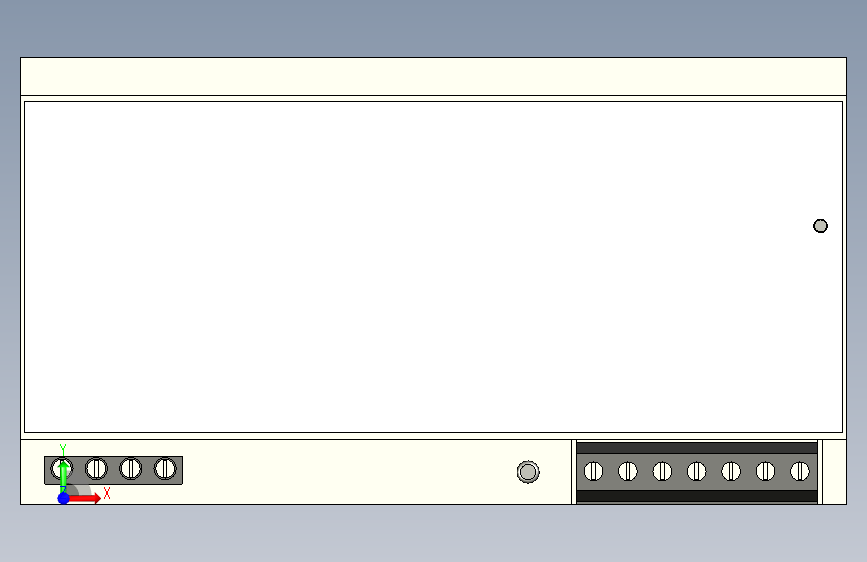Screen dimensions: 867x562
Task: Select the leftmost screw of the seven-screw terminal block
Action: [593, 471]
